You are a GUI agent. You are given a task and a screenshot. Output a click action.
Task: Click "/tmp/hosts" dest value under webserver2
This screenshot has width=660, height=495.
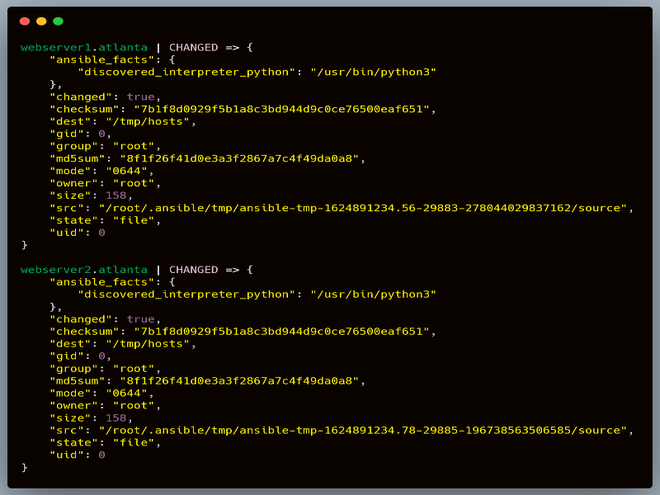coord(148,344)
